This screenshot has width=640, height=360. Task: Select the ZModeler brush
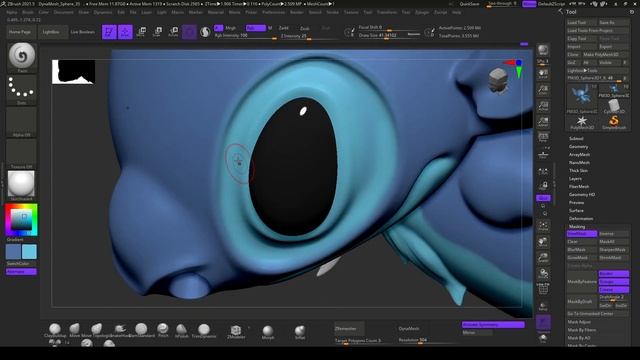click(236, 331)
